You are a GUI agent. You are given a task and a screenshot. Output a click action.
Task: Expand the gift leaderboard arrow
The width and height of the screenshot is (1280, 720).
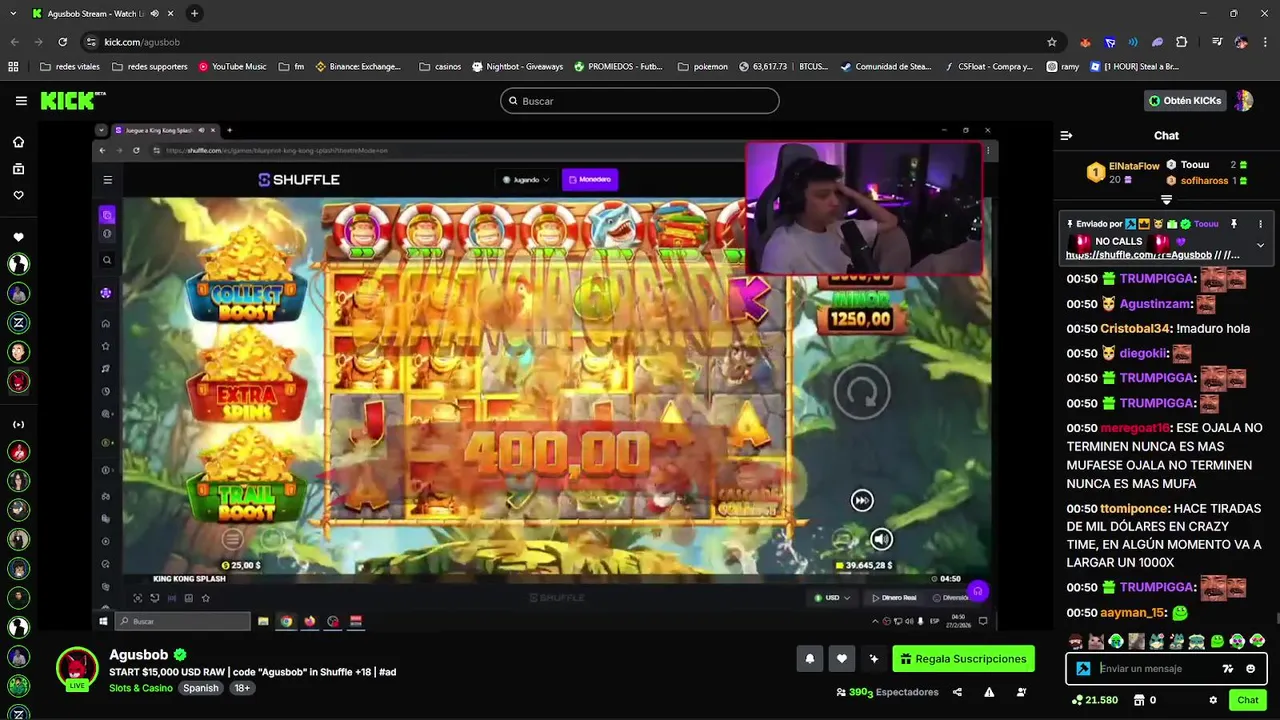(1166, 199)
